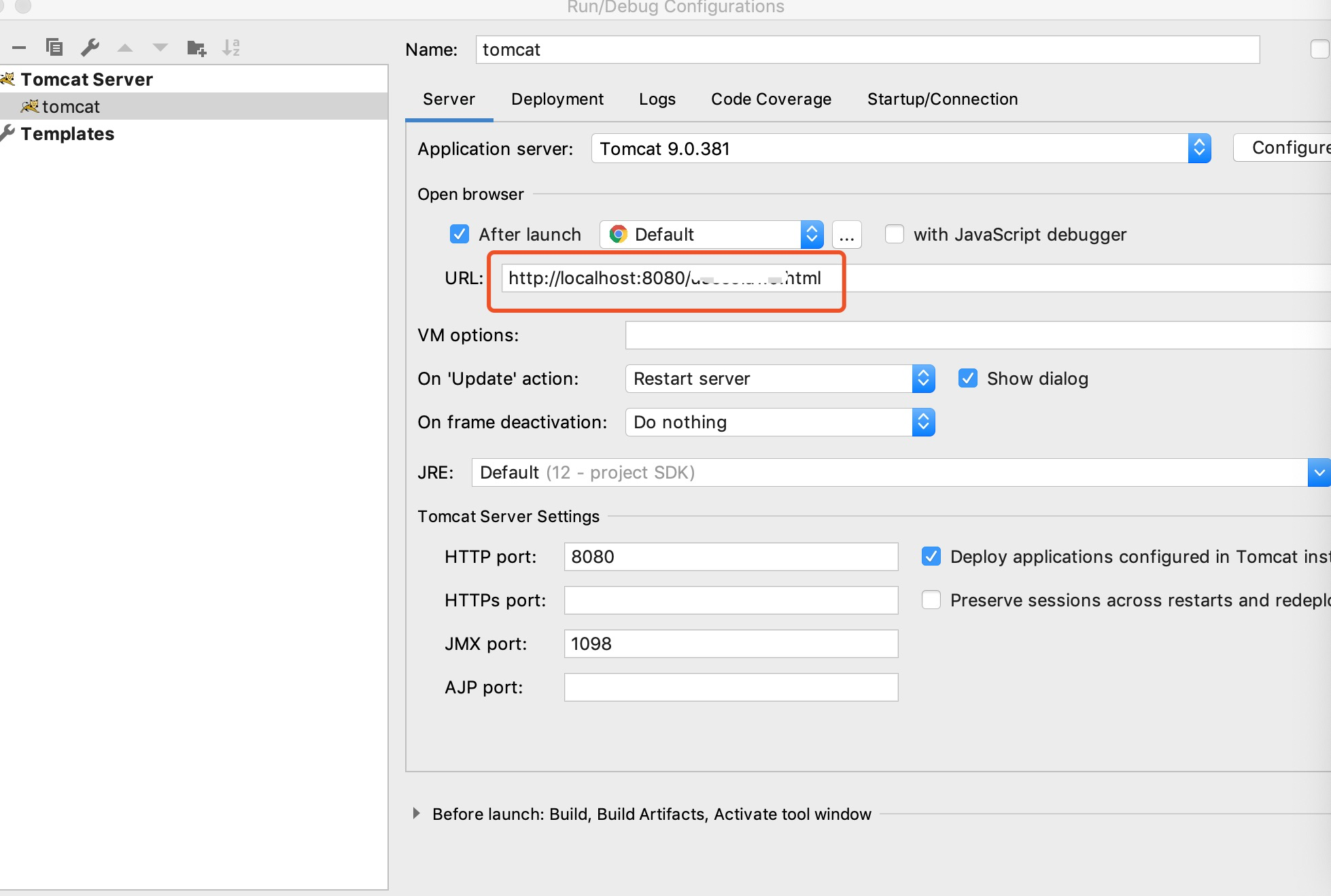
Task: Click the create new folder icon
Action: tap(196, 48)
